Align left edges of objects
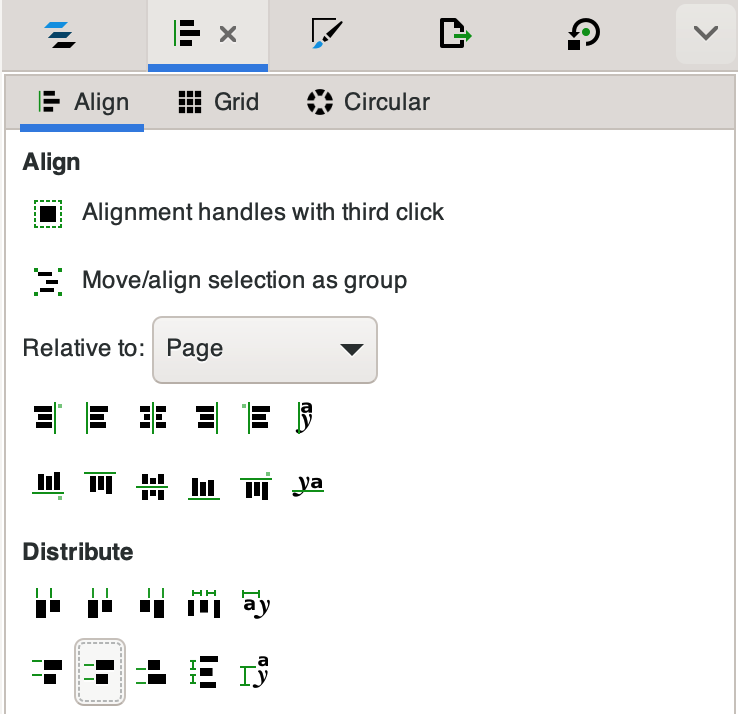Image resolution: width=738 pixels, height=714 pixels. pos(98,417)
